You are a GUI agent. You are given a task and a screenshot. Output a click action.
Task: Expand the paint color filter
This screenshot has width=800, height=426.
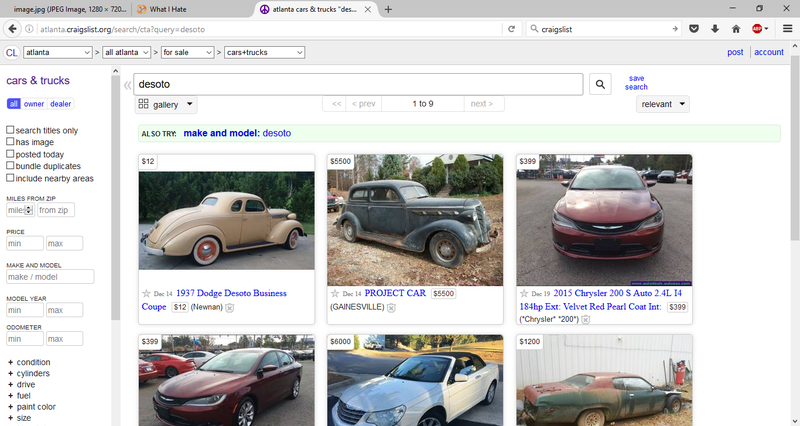[31, 407]
